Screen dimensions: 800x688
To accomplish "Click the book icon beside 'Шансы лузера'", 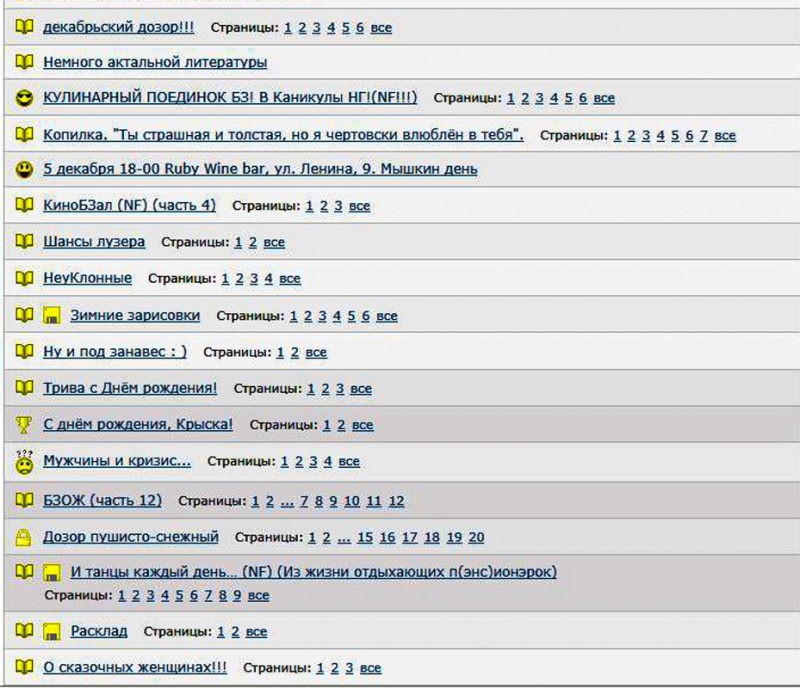I will pyautogui.click(x=24, y=241).
